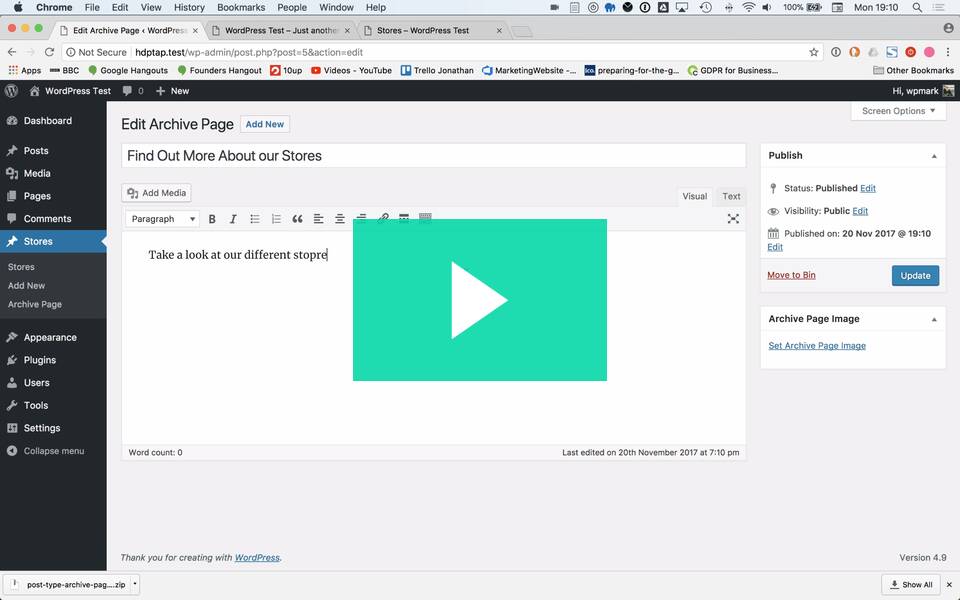Switch to the Text editor tab

click(x=731, y=196)
